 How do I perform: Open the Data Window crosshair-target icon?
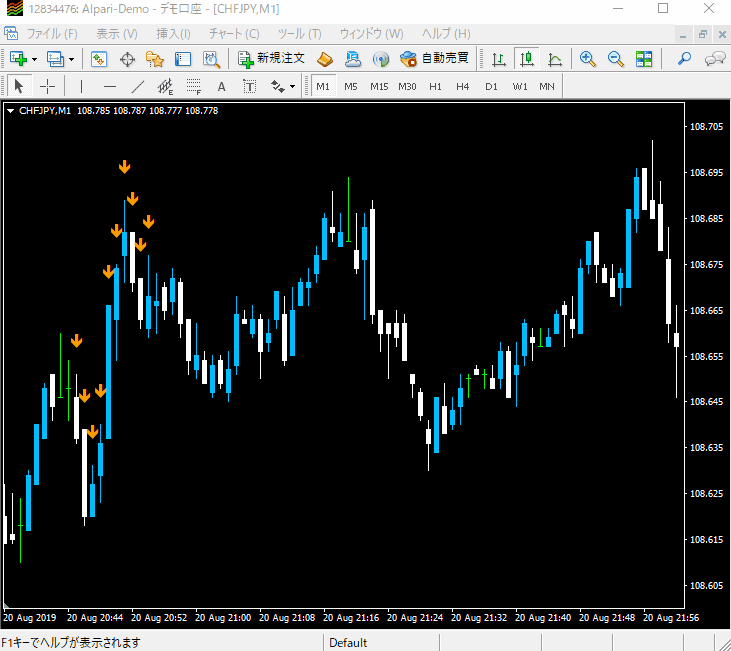[127, 59]
